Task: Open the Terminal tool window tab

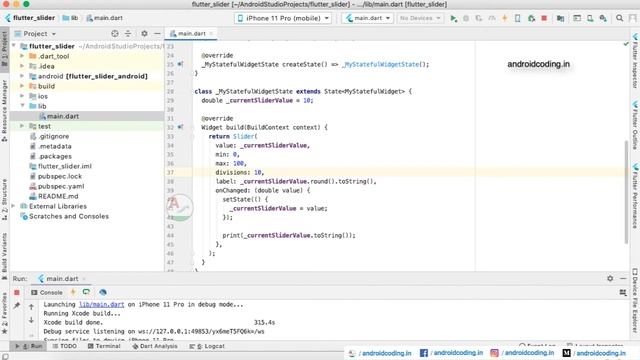Action: click(x=104, y=346)
